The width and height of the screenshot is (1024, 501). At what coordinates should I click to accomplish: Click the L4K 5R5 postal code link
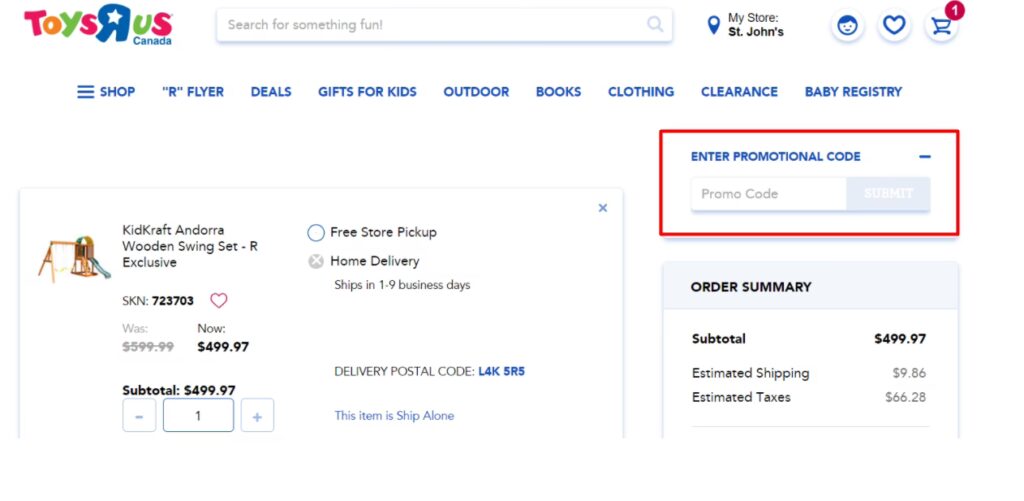pyautogui.click(x=501, y=371)
